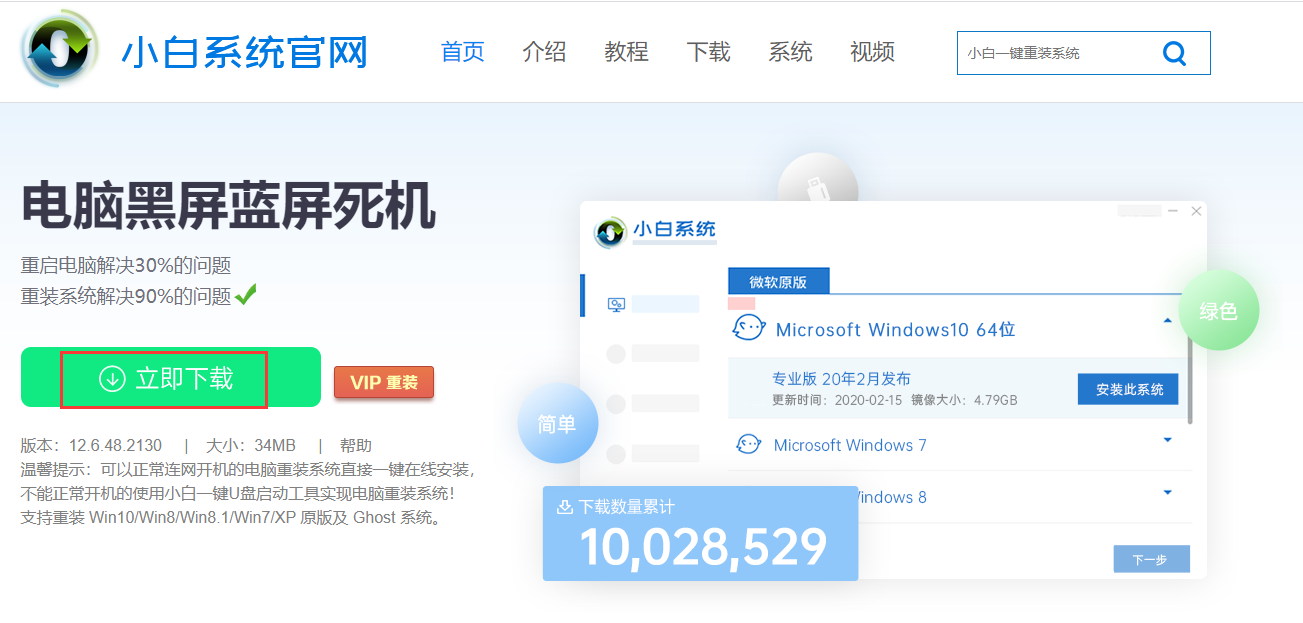Minimize the installer preview window
The width and height of the screenshot is (1303, 623).
click(1173, 212)
